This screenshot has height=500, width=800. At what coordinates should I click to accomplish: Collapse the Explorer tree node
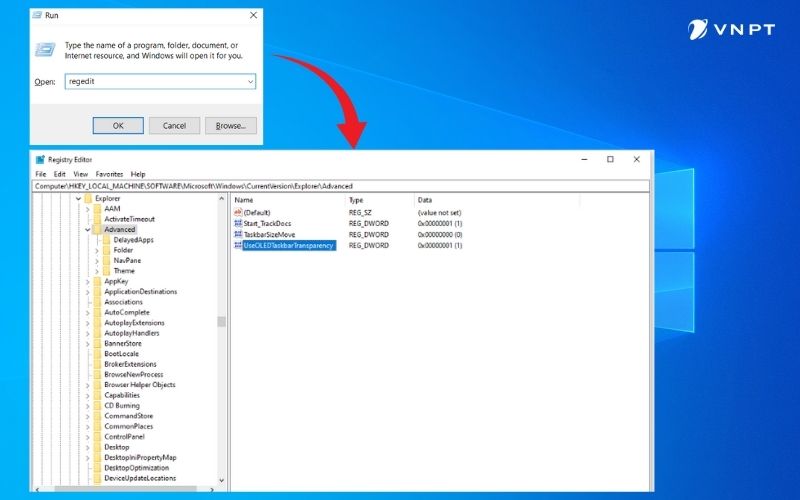tap(78, 198)
